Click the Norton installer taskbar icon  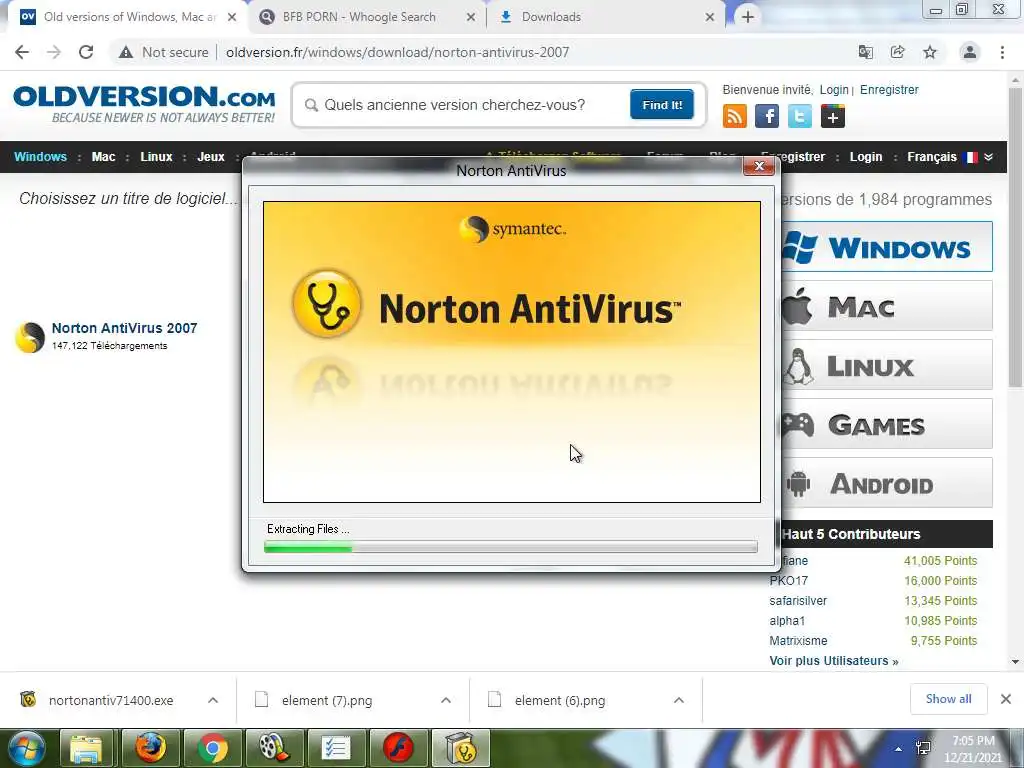pyautogui.click(x=460, y=748)
